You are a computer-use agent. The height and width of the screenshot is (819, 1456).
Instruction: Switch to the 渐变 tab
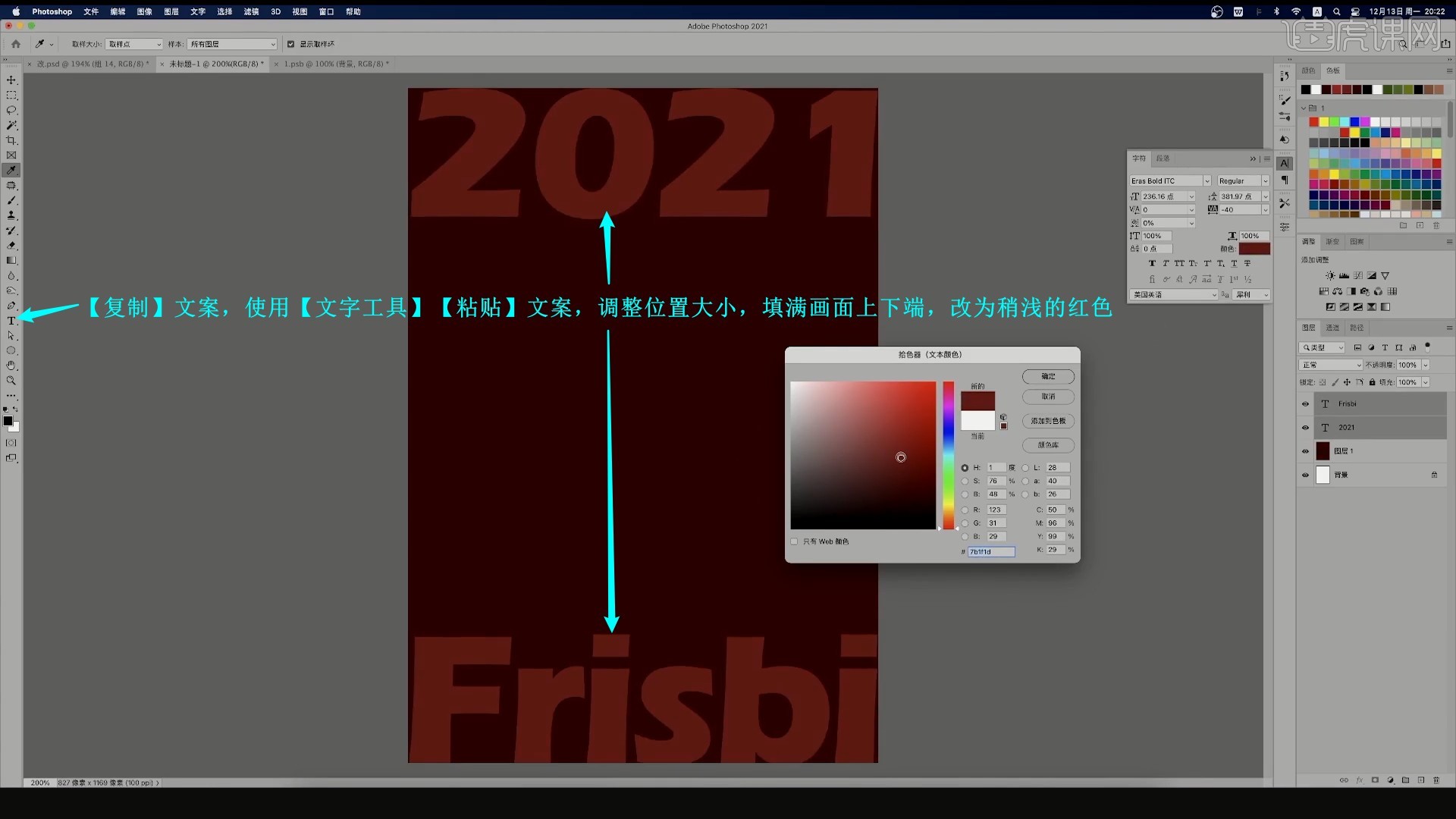click(x=1332, y=242)
